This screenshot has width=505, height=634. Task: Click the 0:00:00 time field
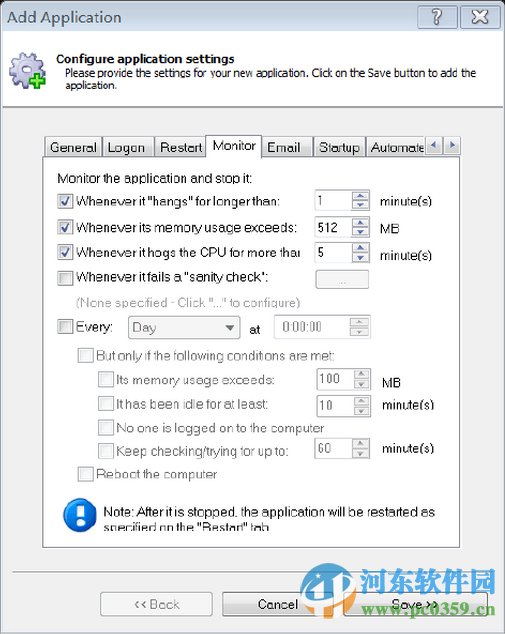point(312,327)
